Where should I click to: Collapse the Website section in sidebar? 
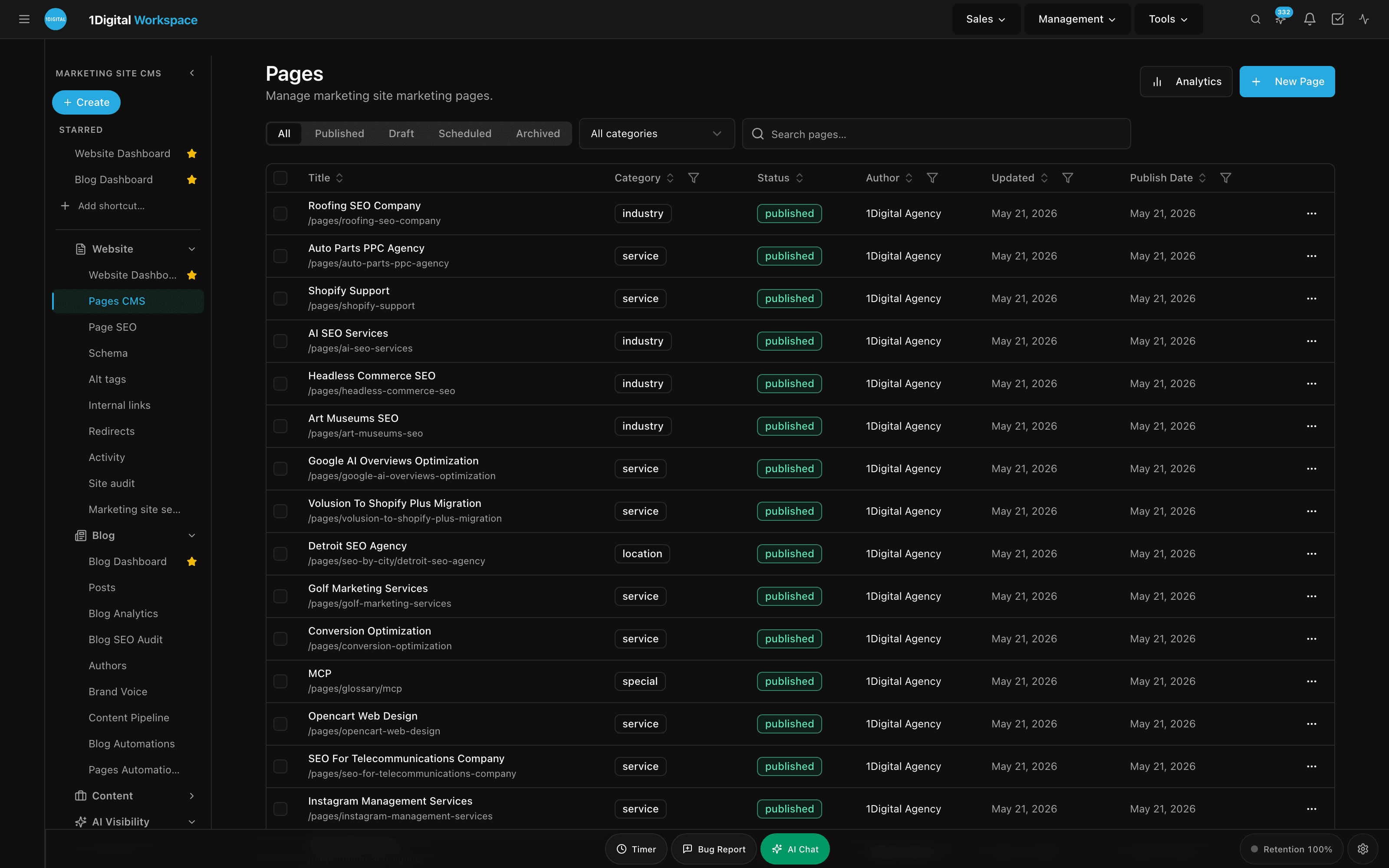[x=192, y=249]
